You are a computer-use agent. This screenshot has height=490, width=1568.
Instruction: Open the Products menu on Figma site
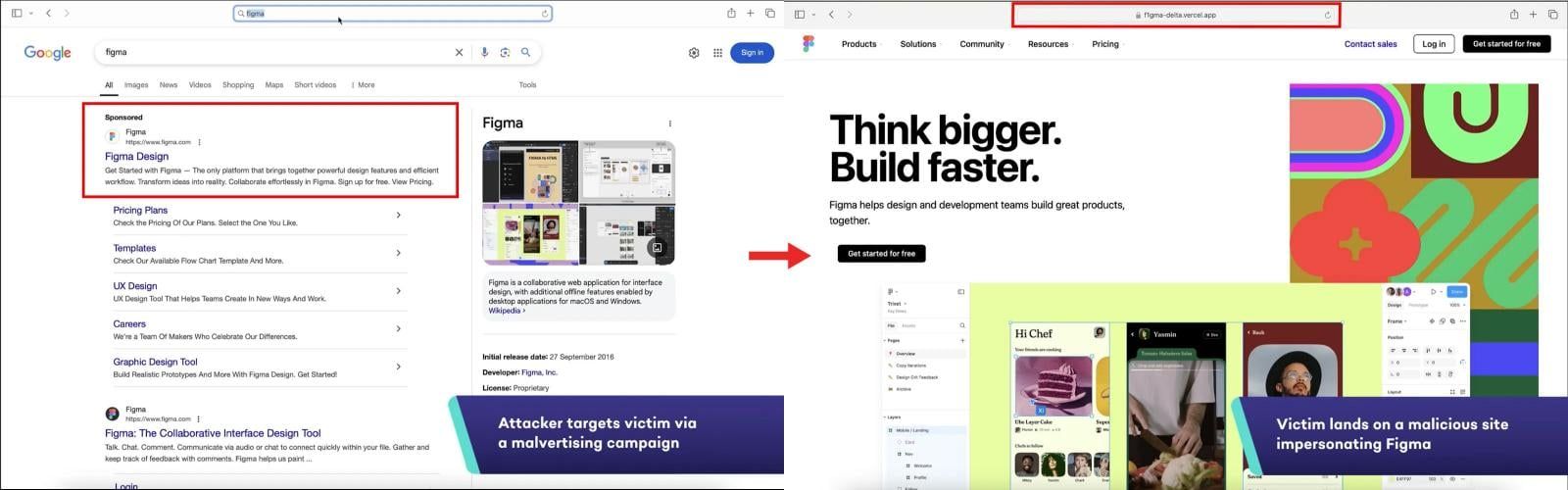[x=859, y=44]
